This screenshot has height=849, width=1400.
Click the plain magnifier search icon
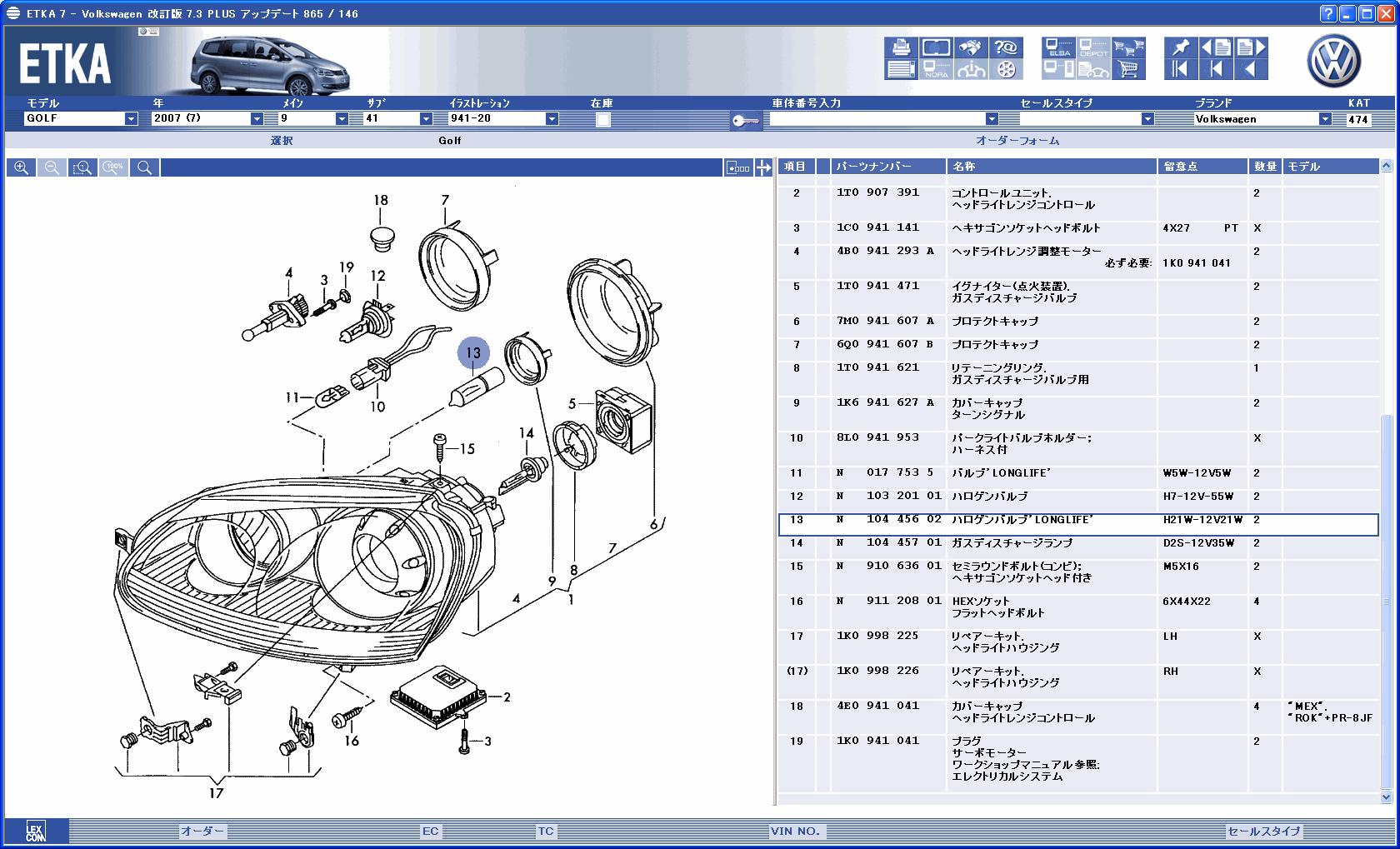[144, 167]
